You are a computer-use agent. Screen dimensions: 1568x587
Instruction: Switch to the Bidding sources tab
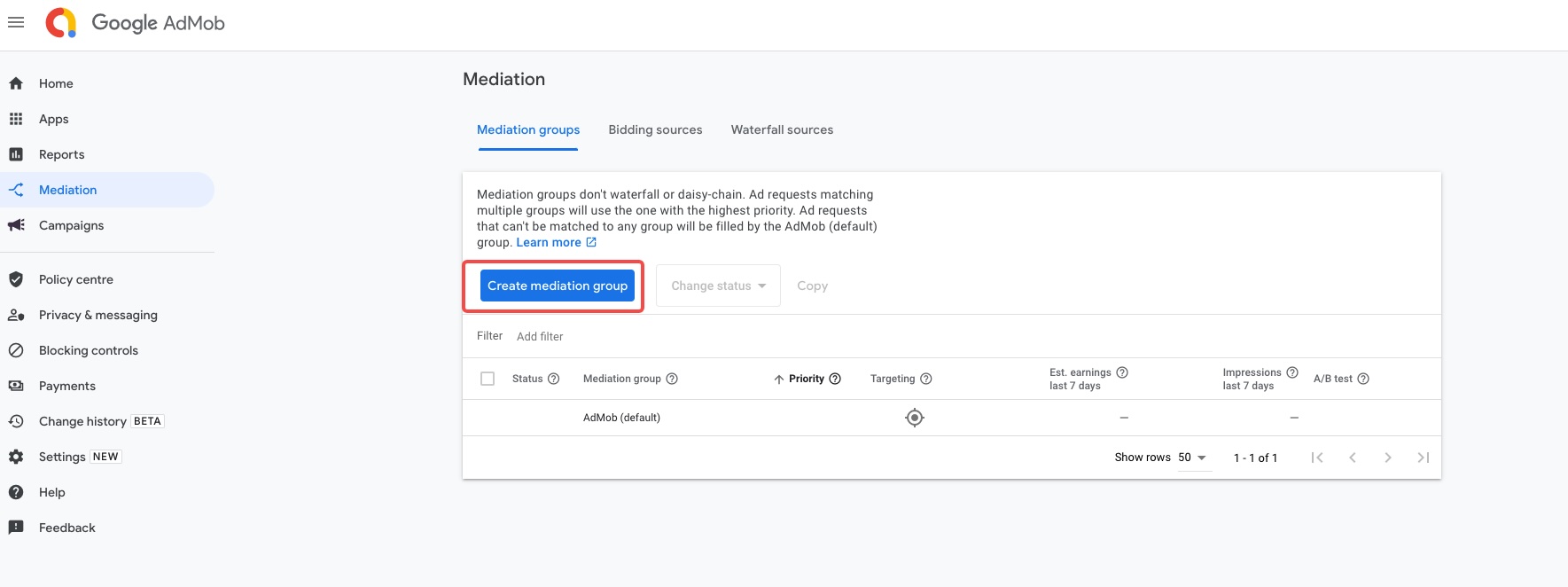coord(655,129)
